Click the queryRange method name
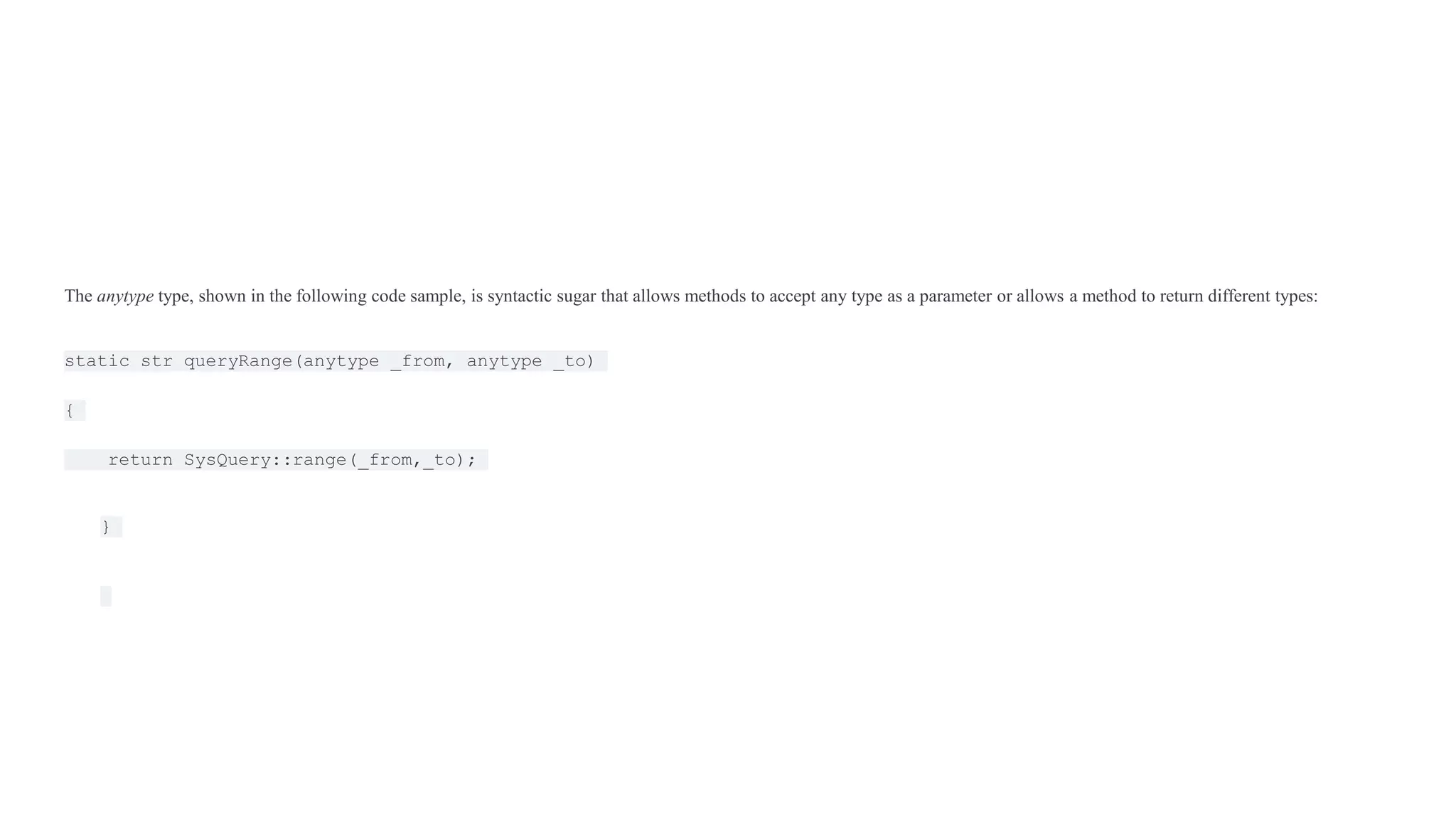Image resolution: width=1456 pixels, height=819 pixels. click(239, 362)
